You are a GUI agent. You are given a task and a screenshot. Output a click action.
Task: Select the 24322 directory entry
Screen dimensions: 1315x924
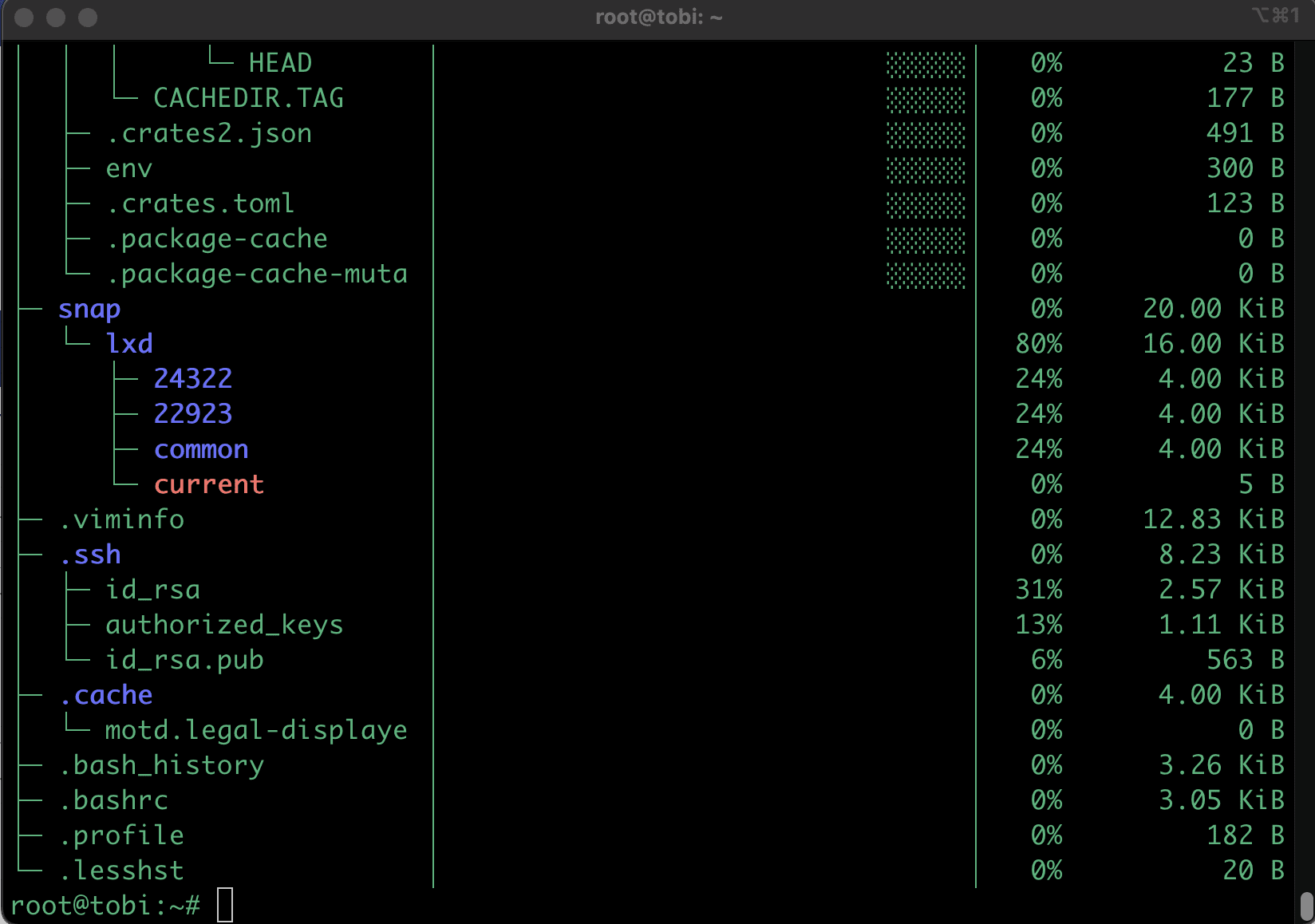coord(193,378)
